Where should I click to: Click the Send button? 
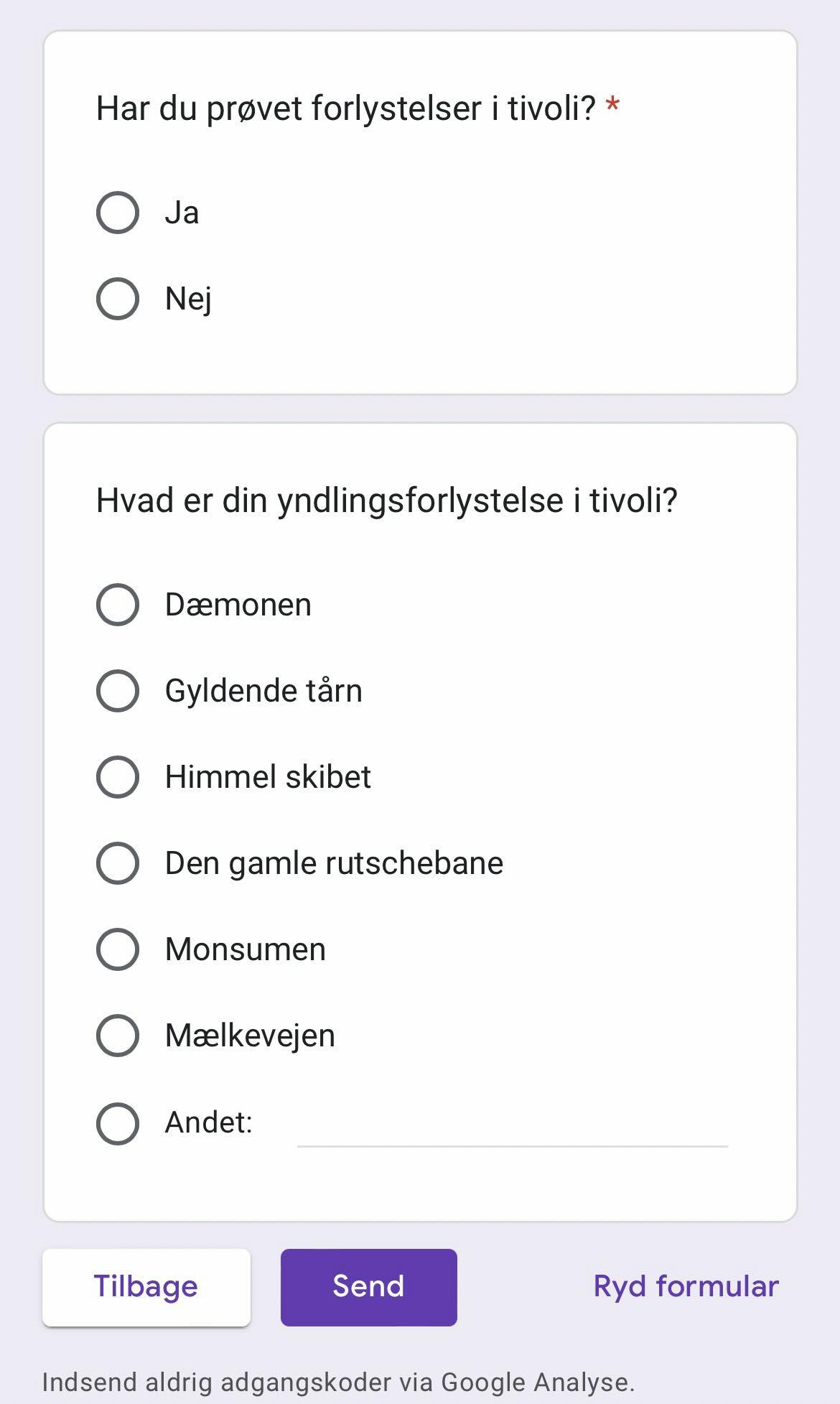pyautogui.click(x=368, y=1287)
